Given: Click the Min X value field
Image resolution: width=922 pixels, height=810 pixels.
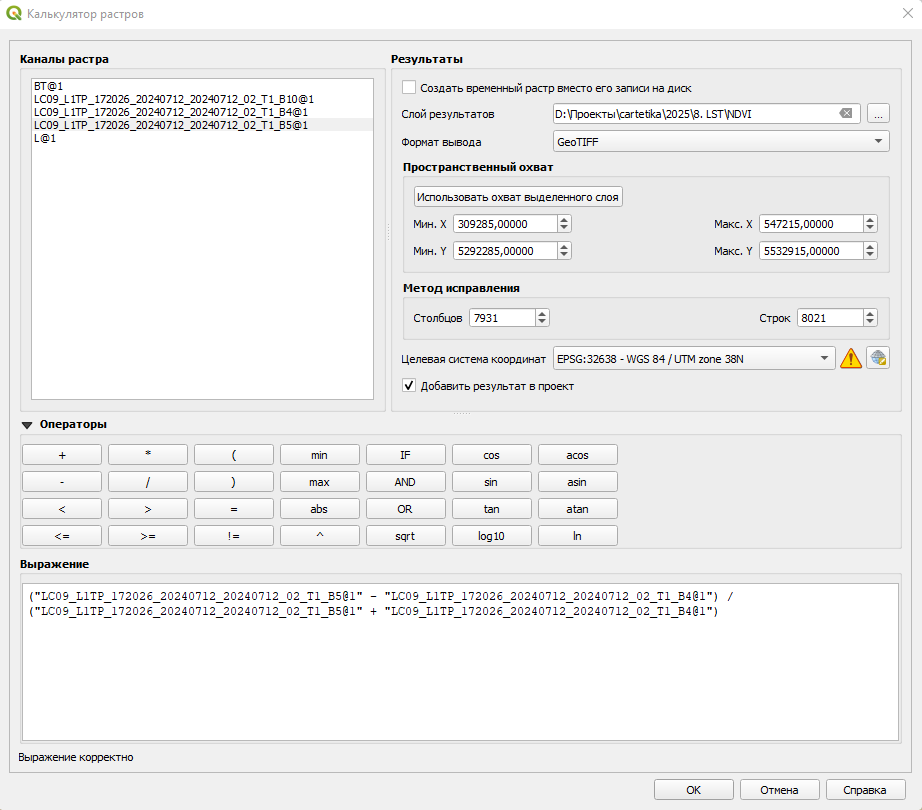Looking at the screenshot, I should point(505,224).
